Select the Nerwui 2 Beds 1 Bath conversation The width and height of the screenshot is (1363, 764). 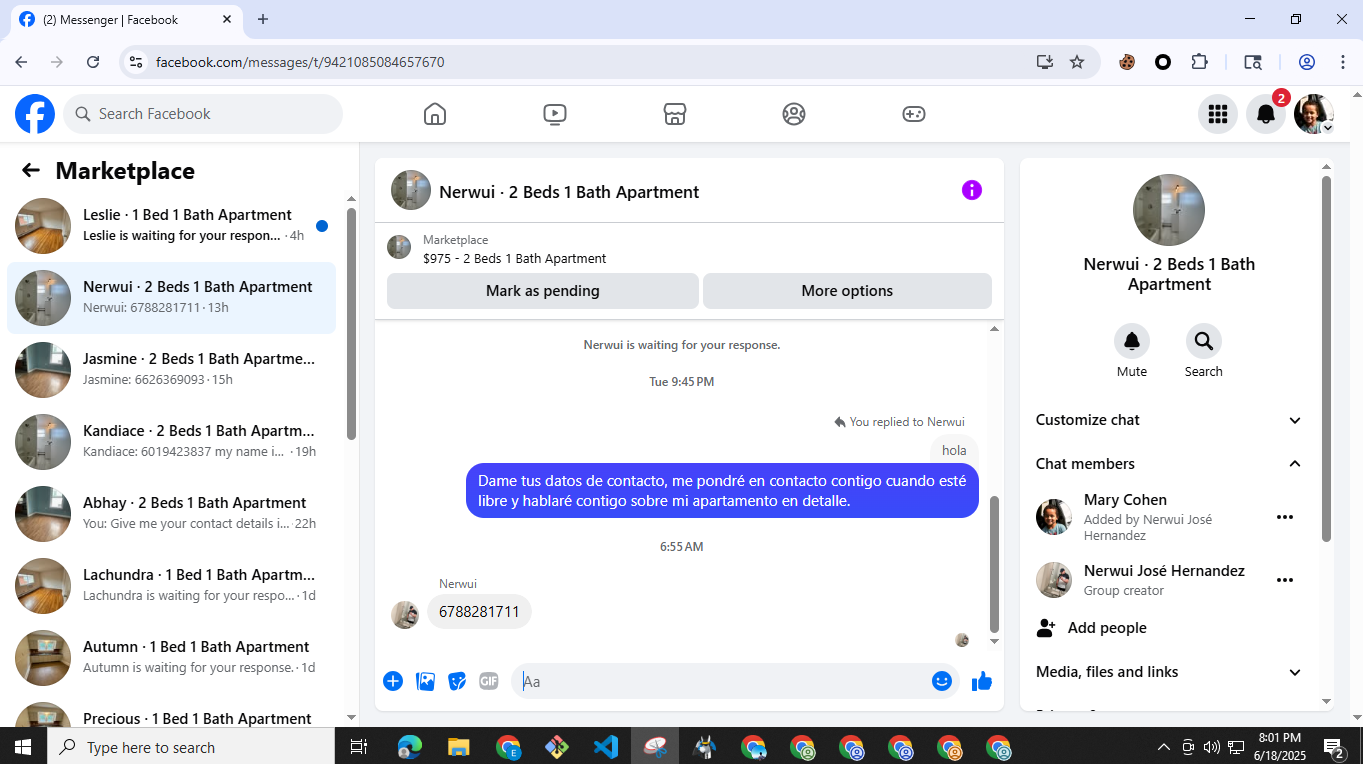tap(171, 298)
